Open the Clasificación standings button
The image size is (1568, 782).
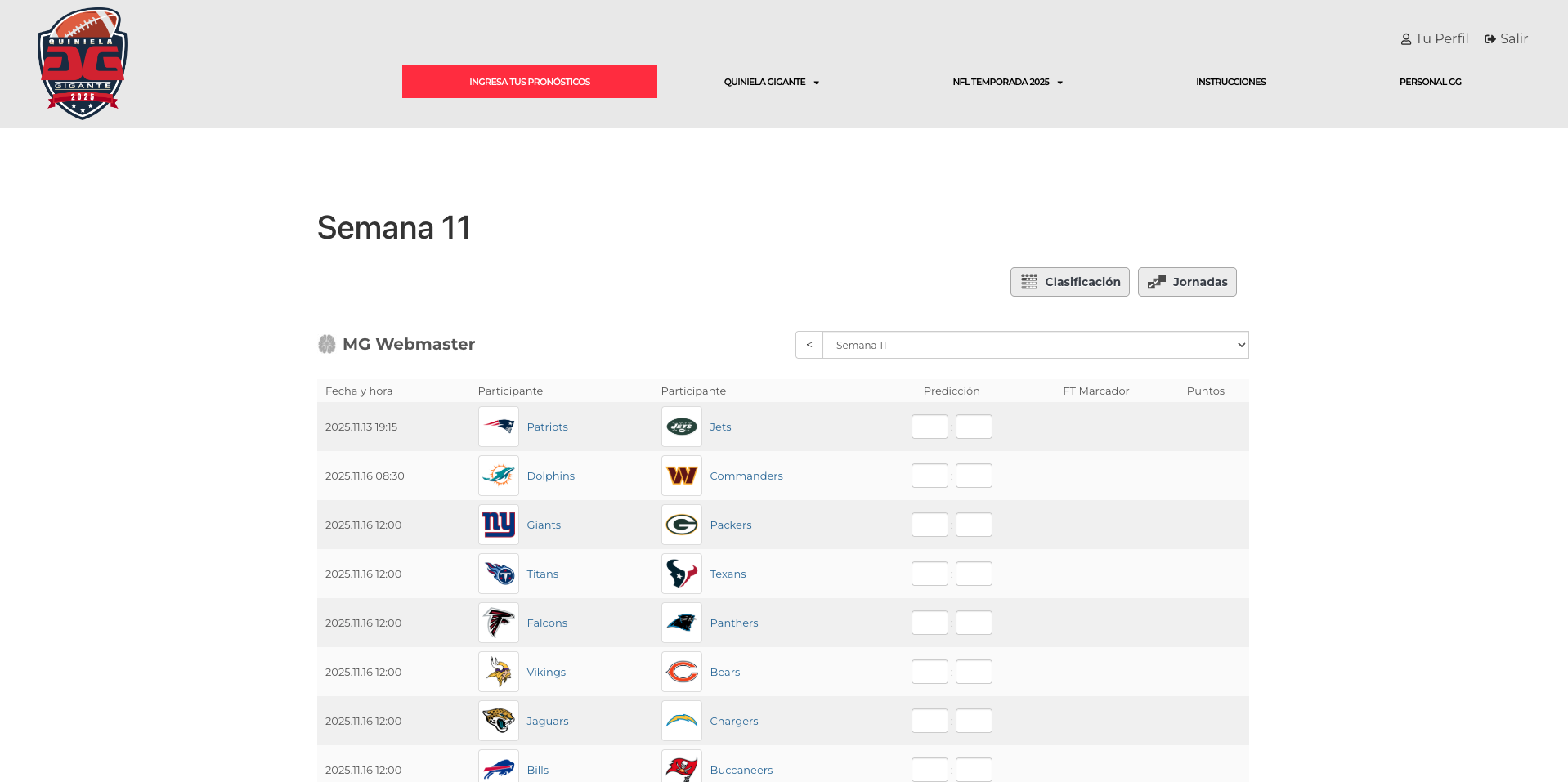click(1069, 282)
